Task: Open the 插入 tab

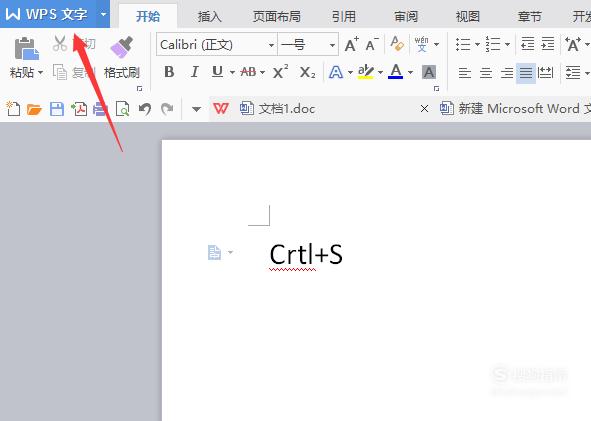Action: pyautogui.click(x=210, y=17)
